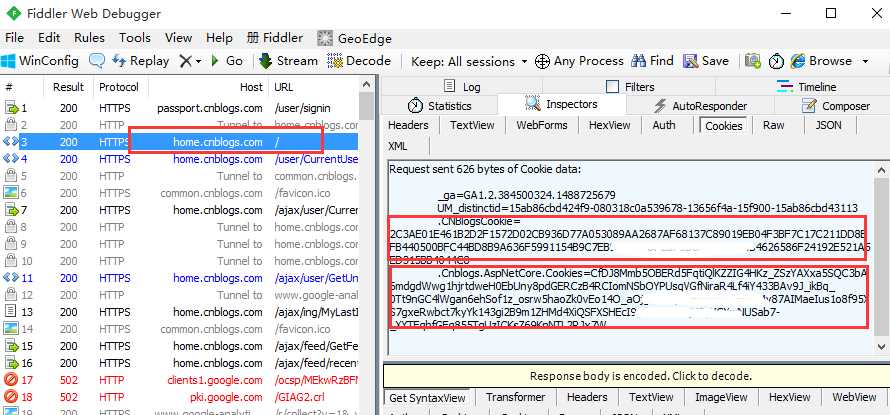Toggle the Filters tab checkbox
The width and height of the screenshot is (890, 415).
[612, 87]
